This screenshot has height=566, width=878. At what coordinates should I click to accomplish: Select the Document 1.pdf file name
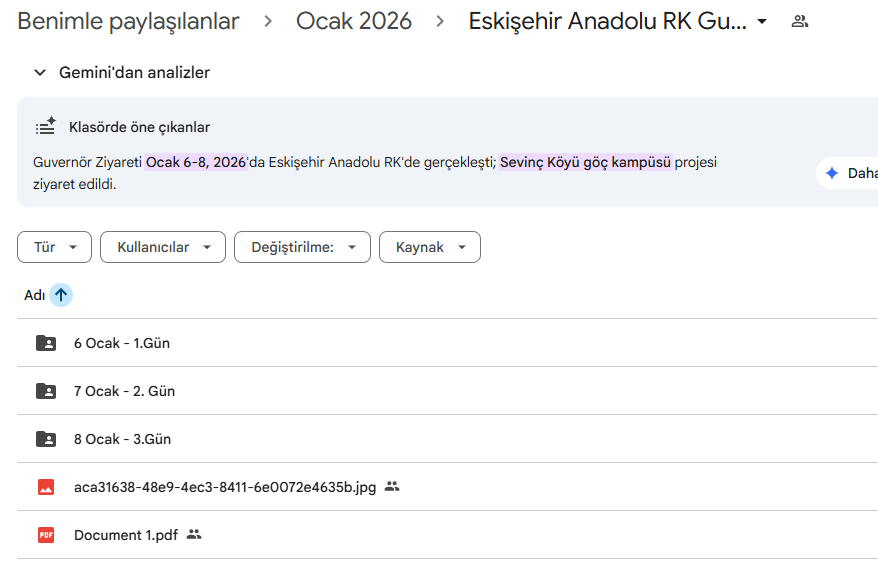click(x=126, y=535)
